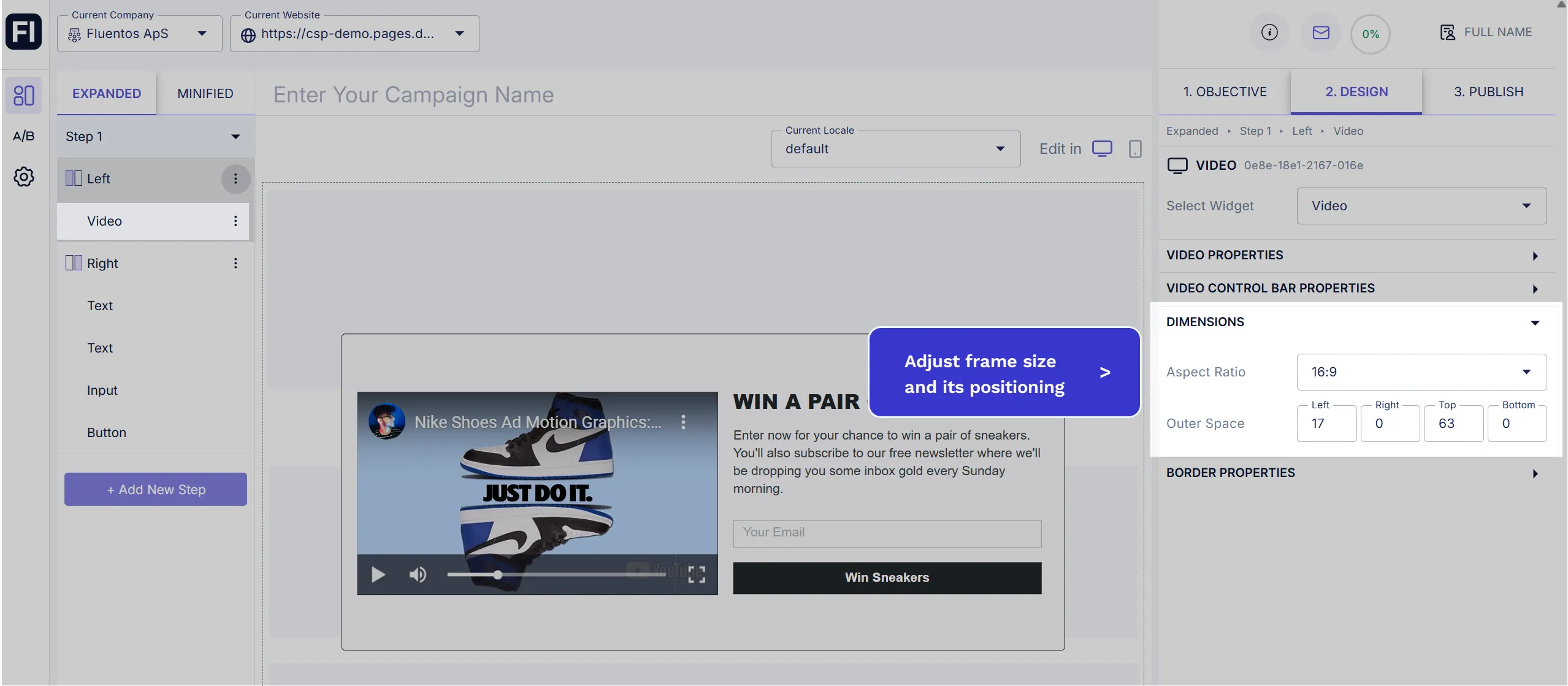This screenshot has width=1568, height=686.
Task: Click Left breadcrumb link
Action: point(1302,131)
